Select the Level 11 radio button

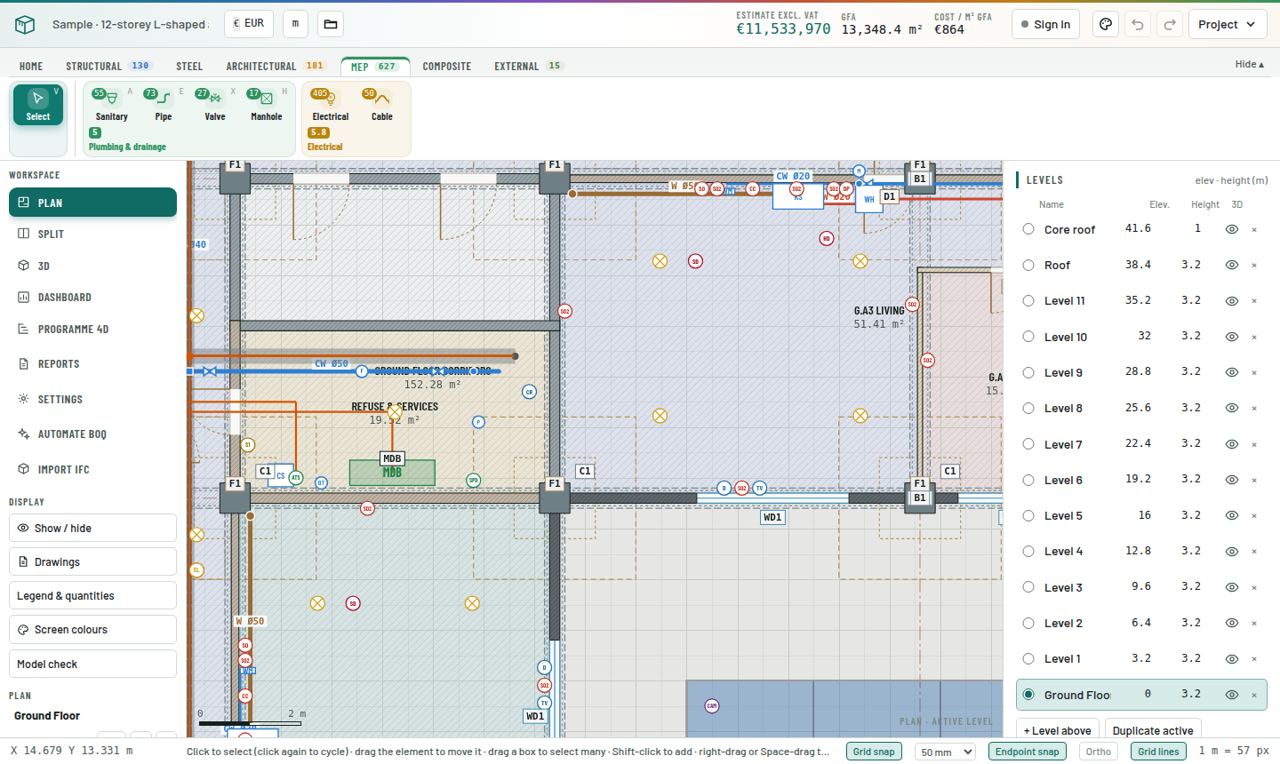click(1028, 301)
